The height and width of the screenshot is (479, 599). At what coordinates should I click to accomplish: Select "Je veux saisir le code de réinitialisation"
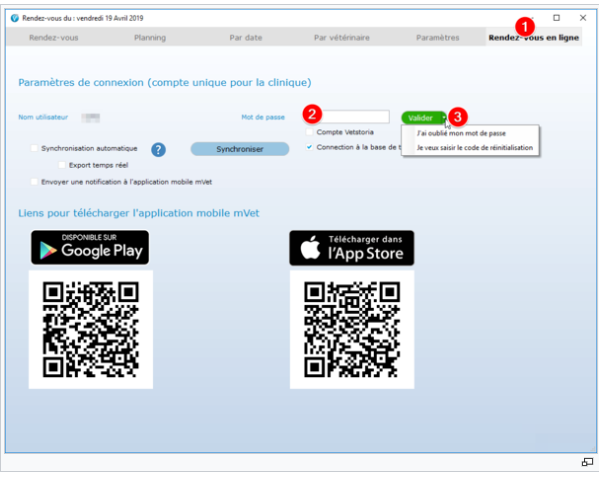[474, 148]
